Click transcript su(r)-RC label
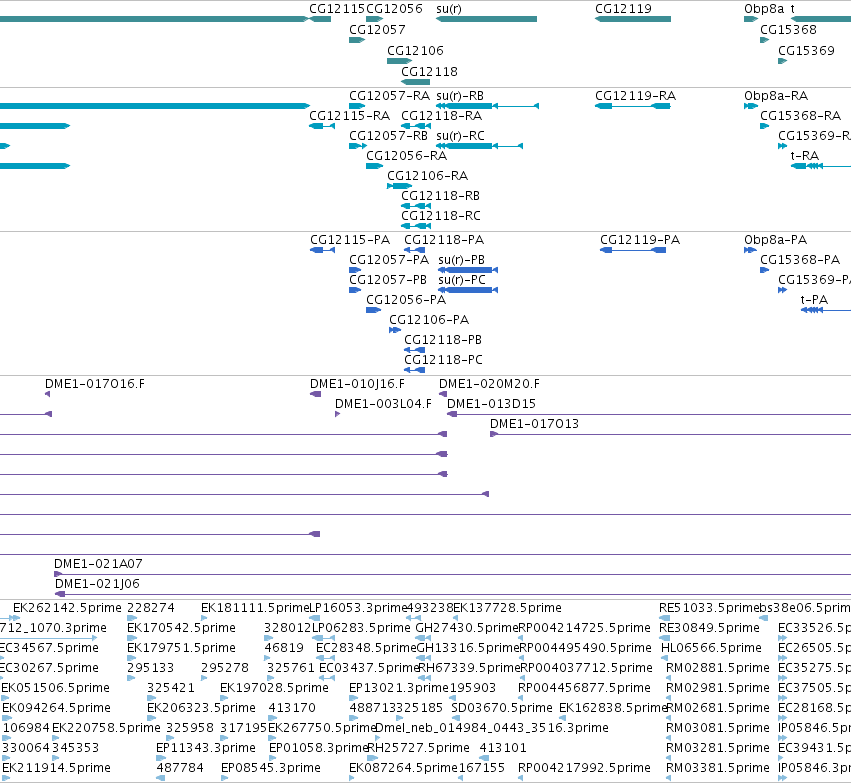The width and height of the screenshot is (851, 783). coord(460,136)
